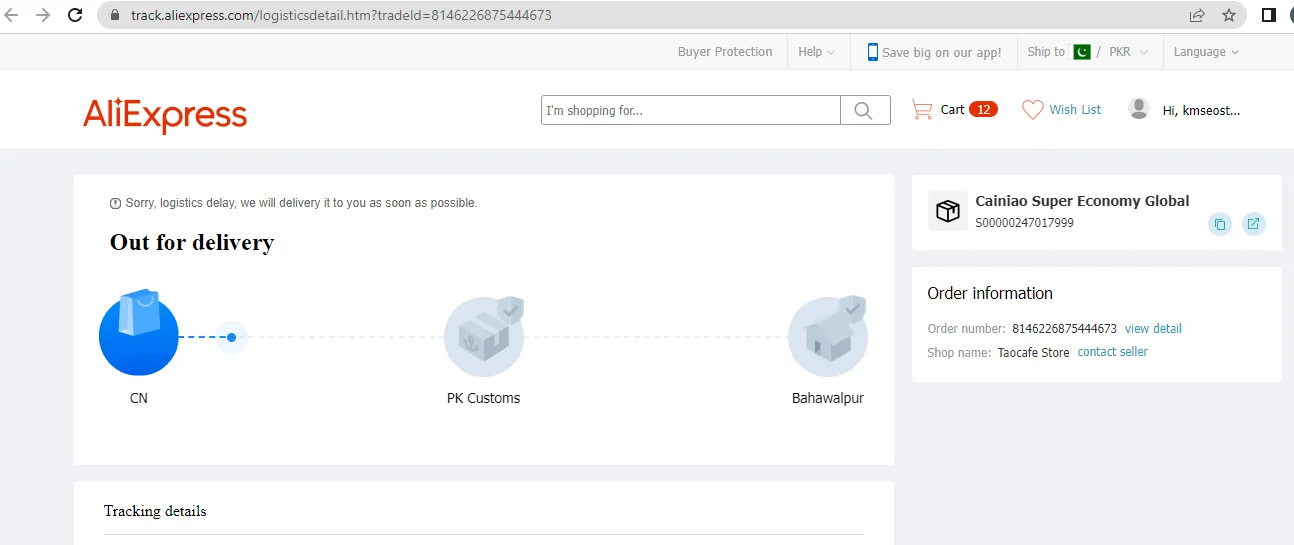The image size is (1294, 545).
Task: Open the shopping Cart icon
Action: pos(921,110)
